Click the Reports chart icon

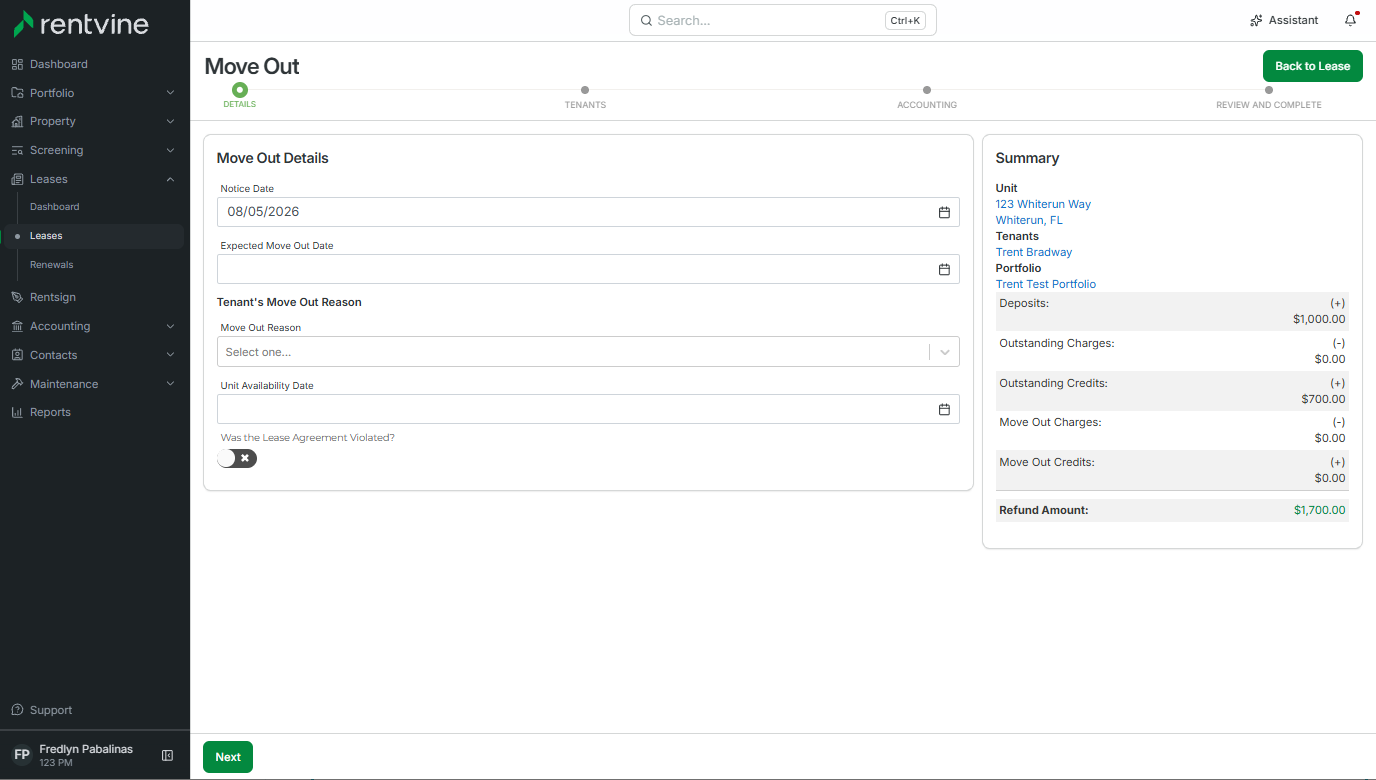[x=17, y=412]
